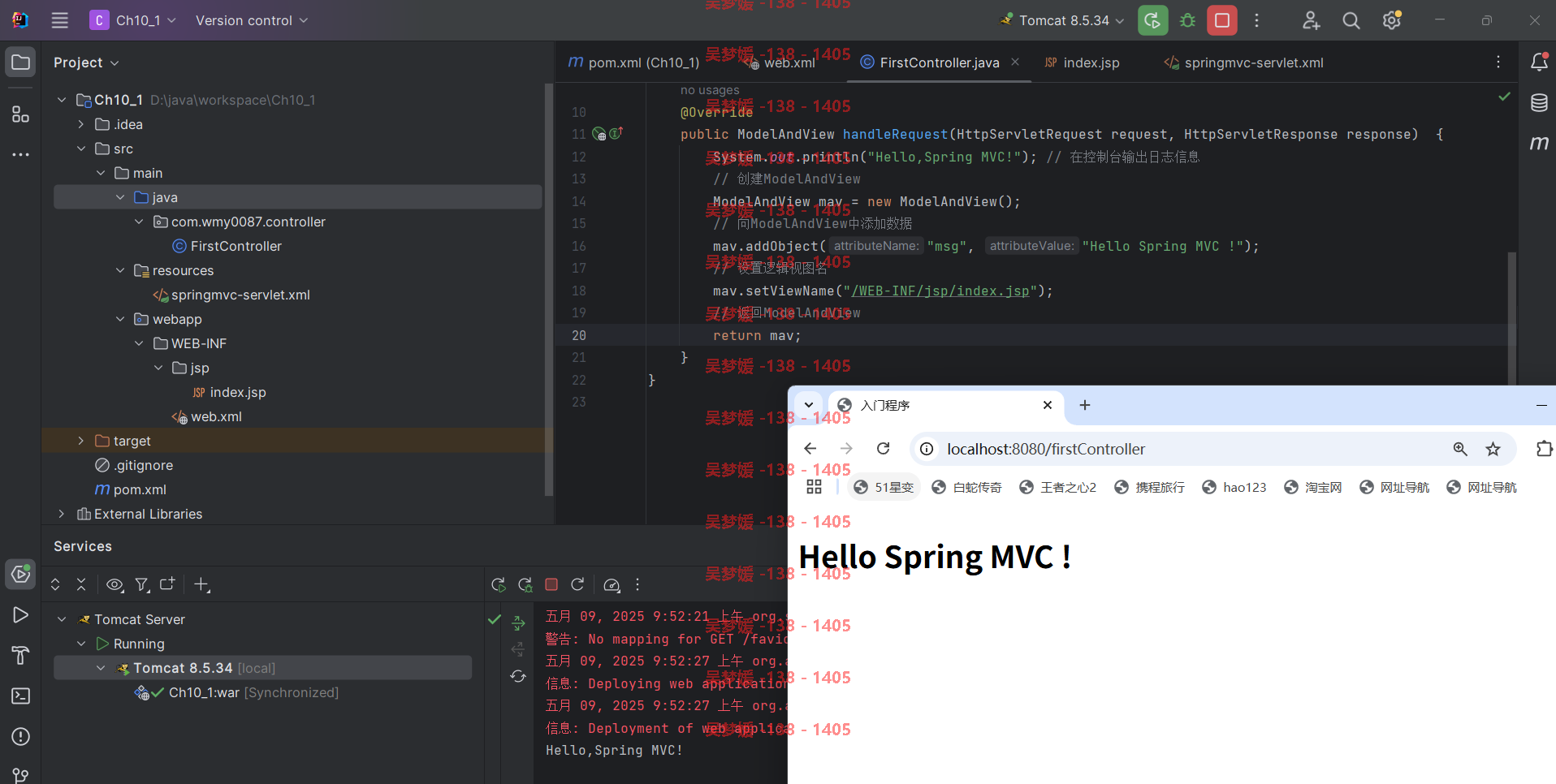1556x784 pixels.
Task: Open the hao123 bookmark
Action: click(1234, 487)
